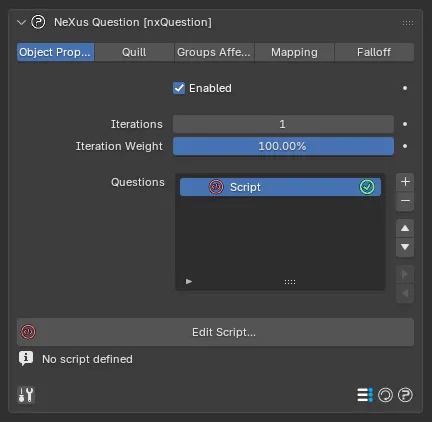The image size is (432, 422).
Task: Expand the list filter triangle
Action: tap(189, 282)
